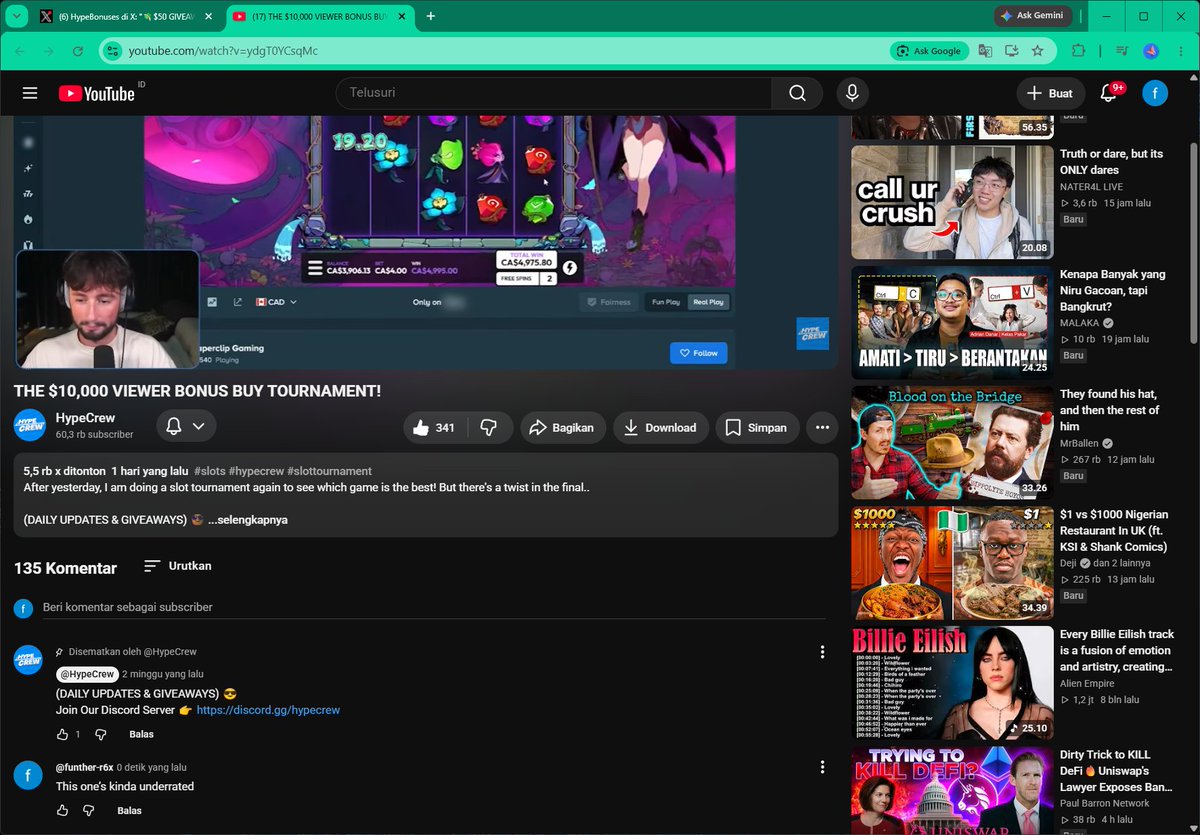Open the YouTube guide hamburger menu

(x=30, y=93)
